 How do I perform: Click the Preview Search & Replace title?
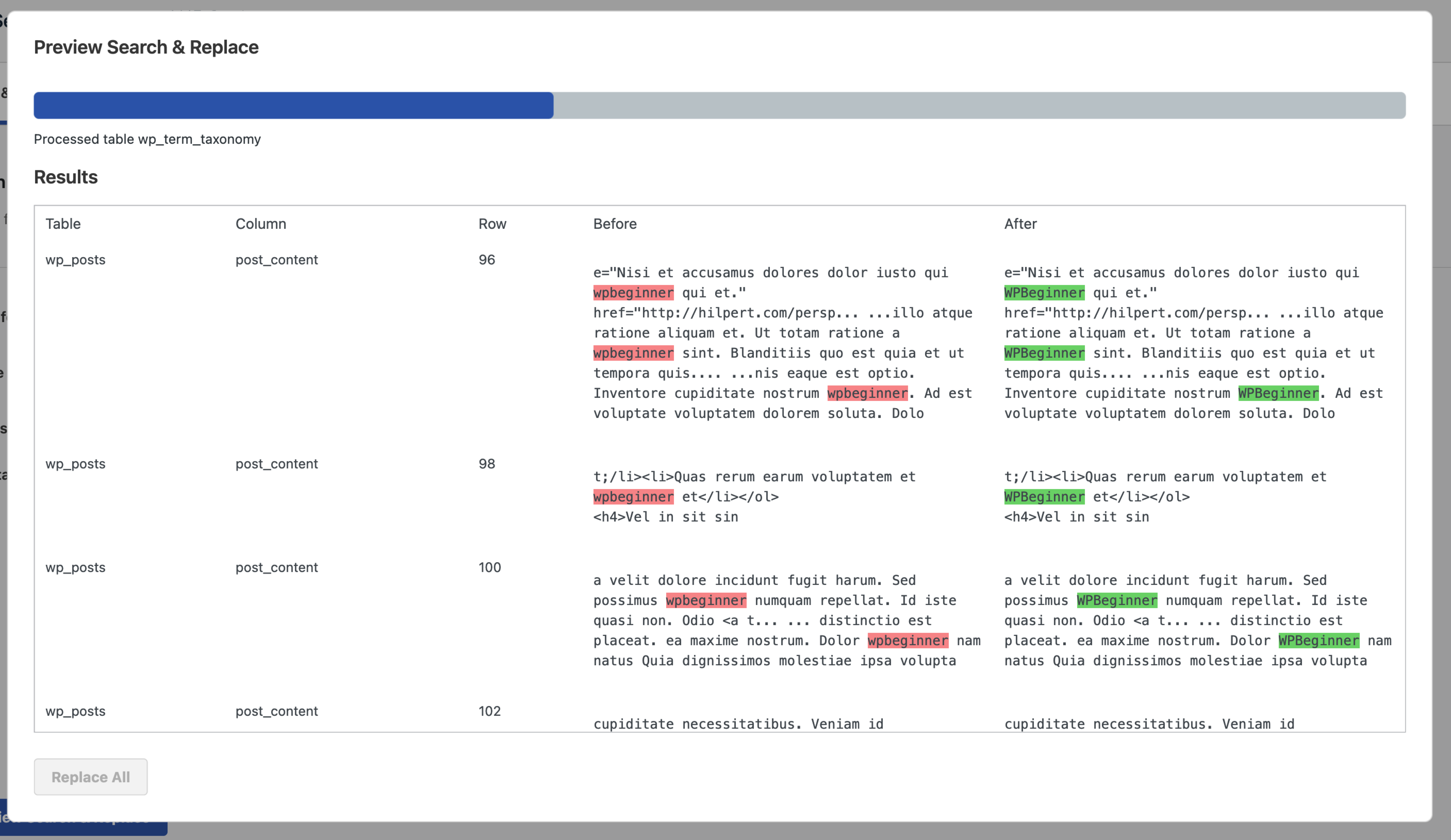pyautogui.click(x=146, y=47)
